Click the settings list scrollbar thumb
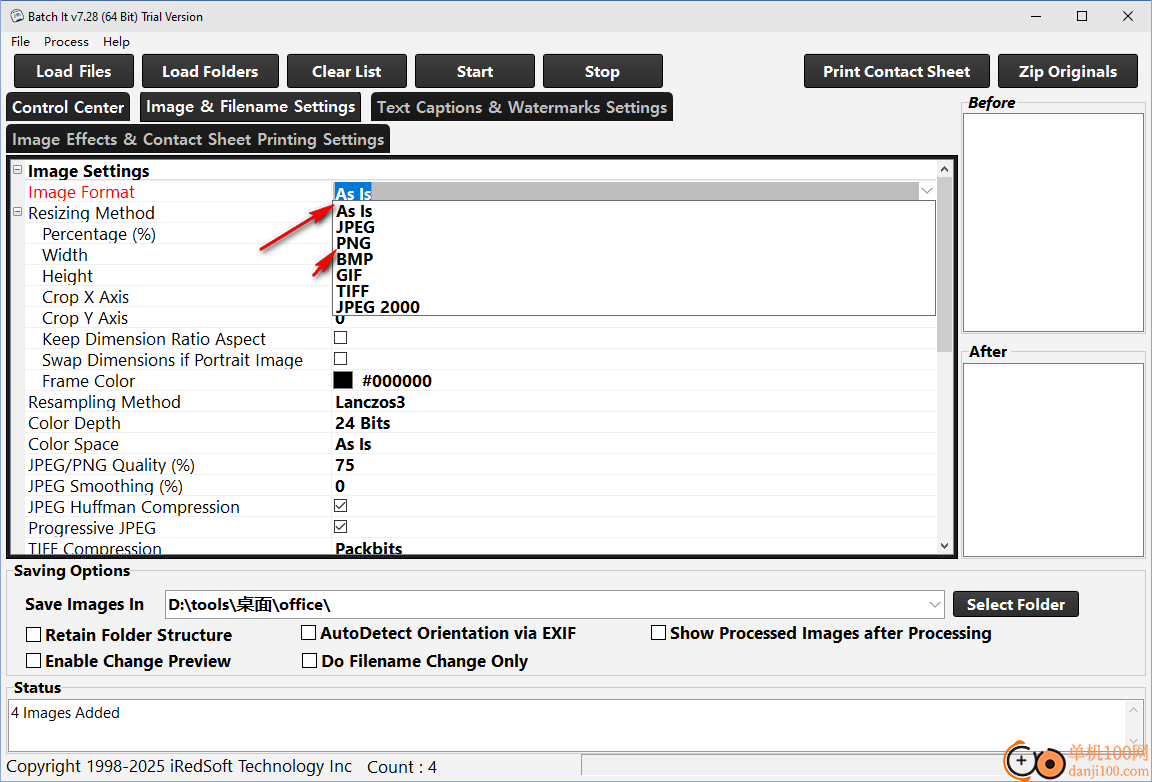 tap(945, 264)
